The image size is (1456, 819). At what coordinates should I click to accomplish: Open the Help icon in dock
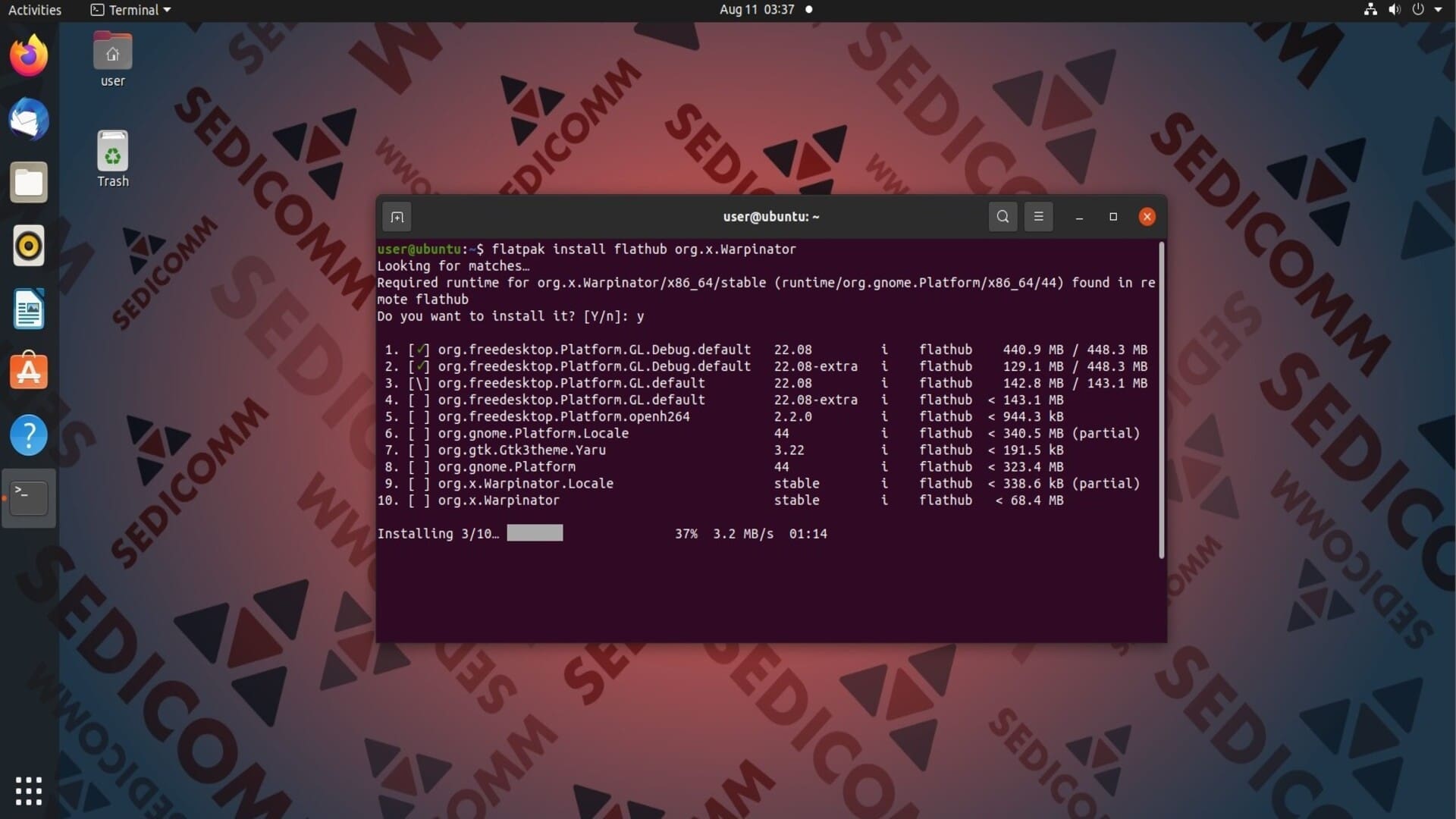(x=29, y=435)
